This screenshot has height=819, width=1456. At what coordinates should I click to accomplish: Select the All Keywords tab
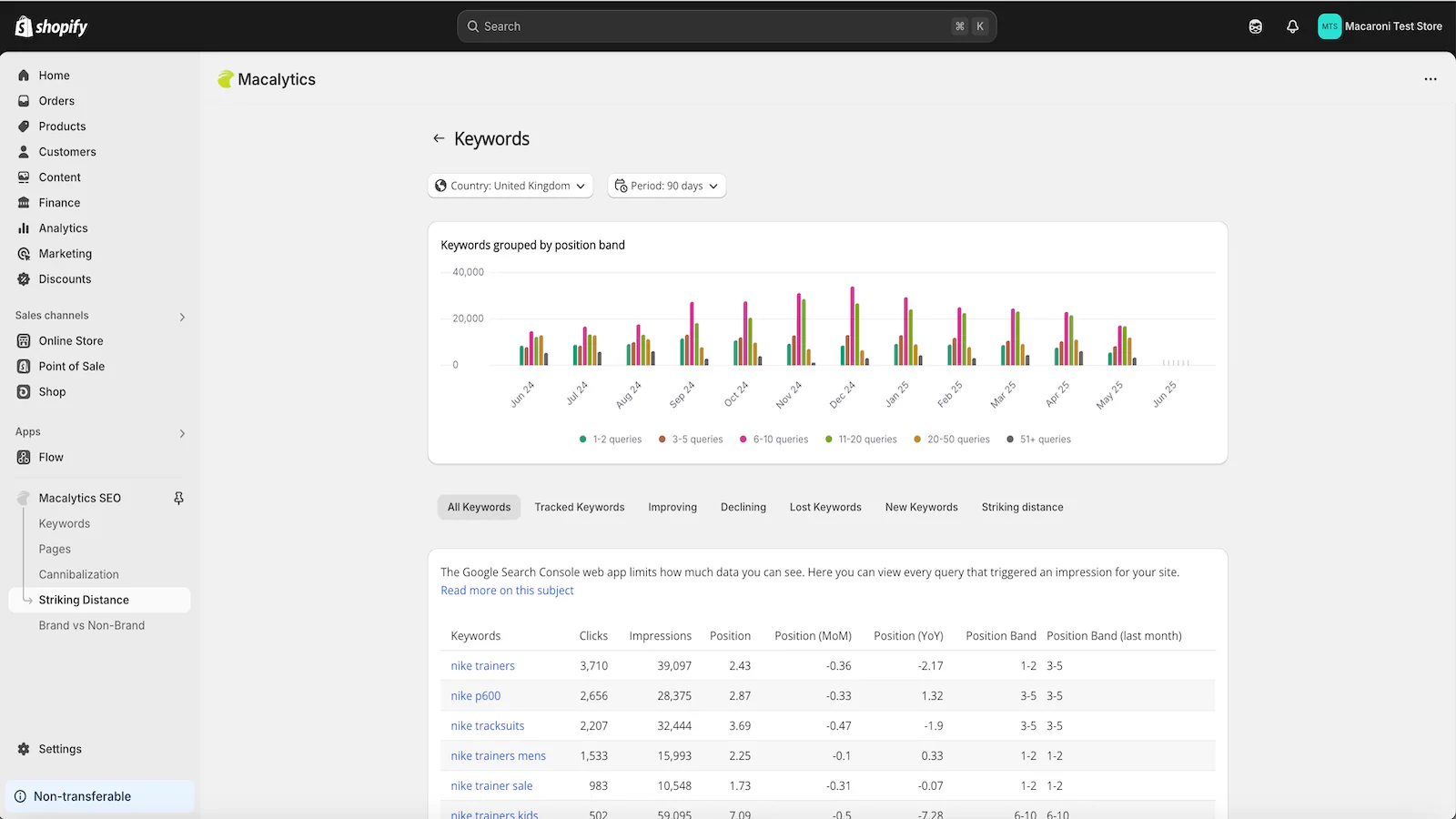479,507
